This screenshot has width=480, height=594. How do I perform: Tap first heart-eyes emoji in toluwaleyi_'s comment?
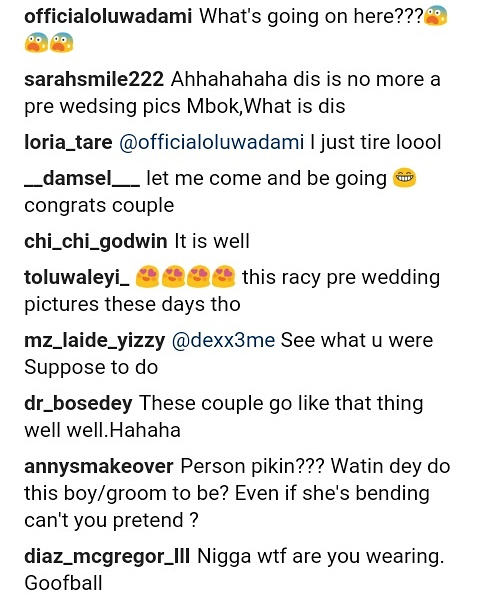coord(147,277)
